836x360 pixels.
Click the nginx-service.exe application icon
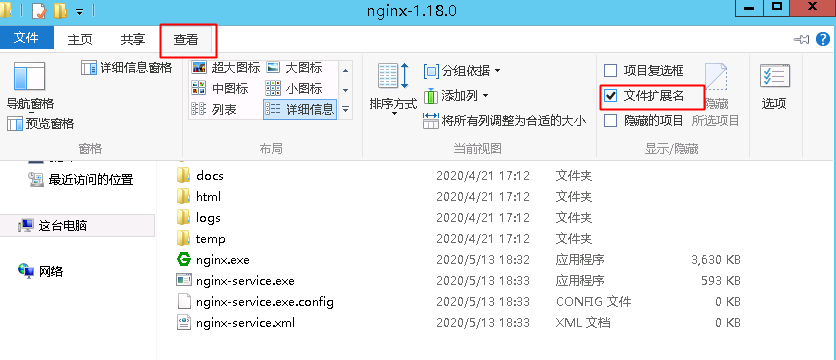183,280
